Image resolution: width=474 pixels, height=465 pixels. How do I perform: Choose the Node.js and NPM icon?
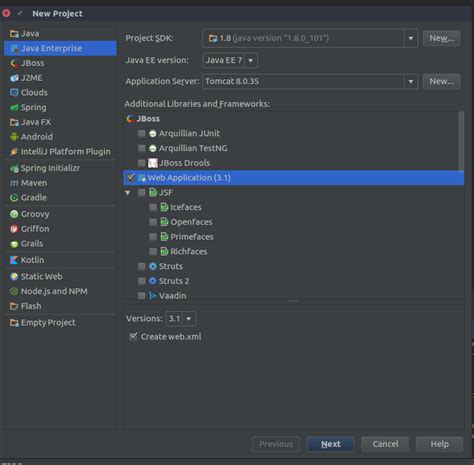click(14, 291)
